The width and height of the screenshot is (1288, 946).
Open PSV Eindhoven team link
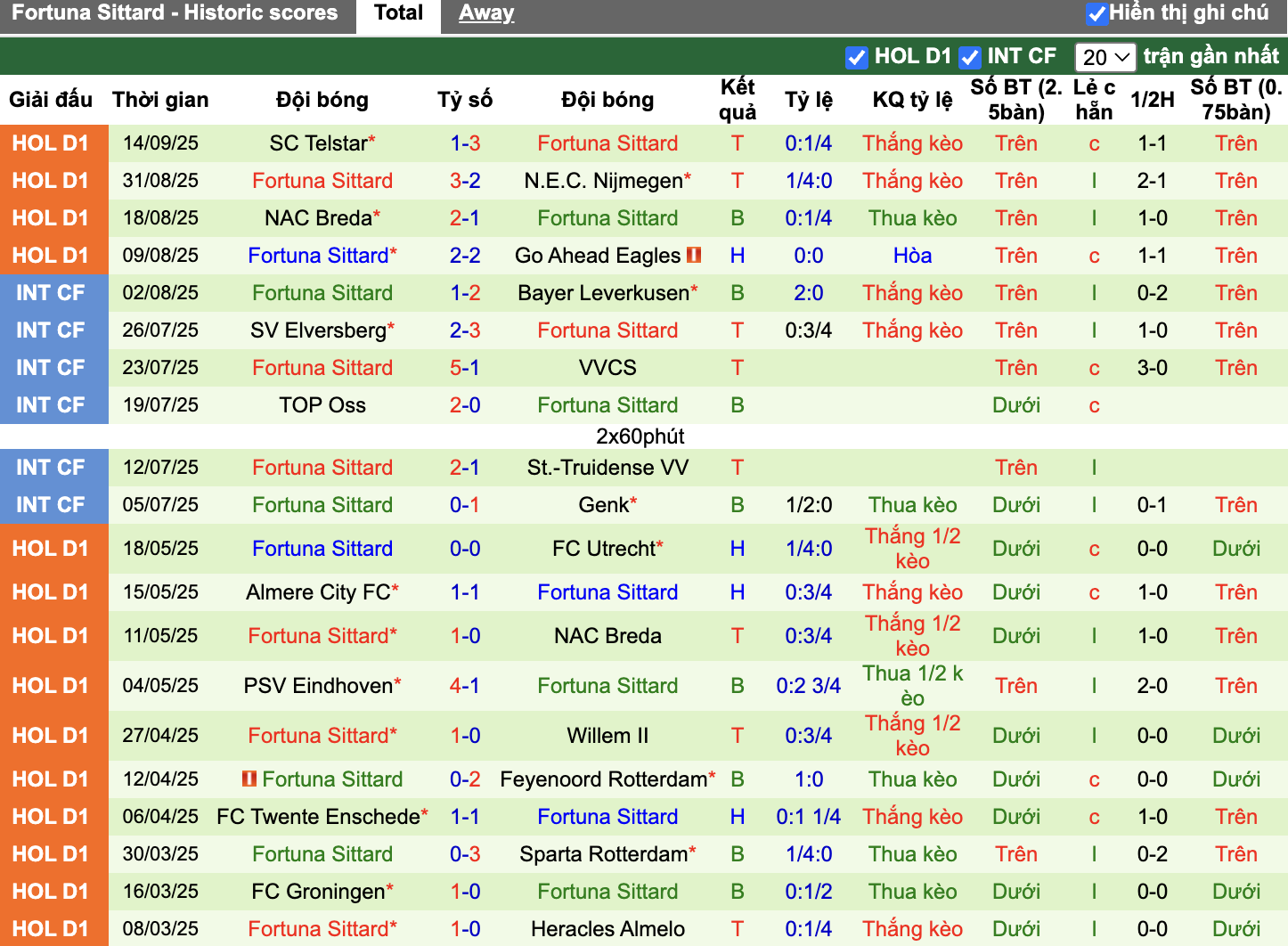[318, 686]
